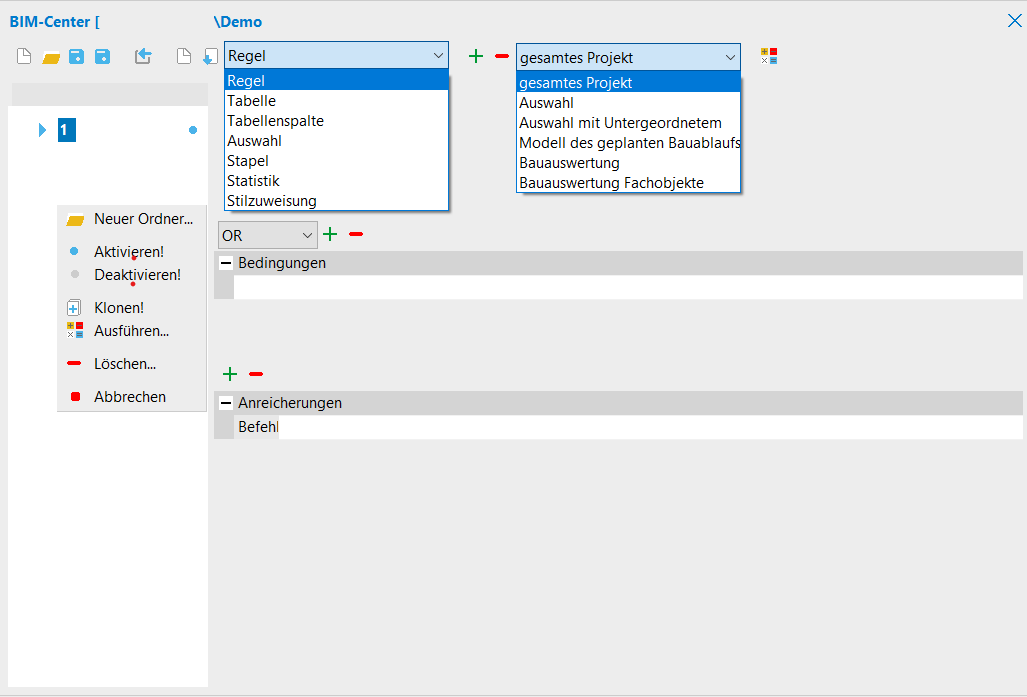This screenshot has height=697, width=1027.
Task: Select Klonen! from the context menu
Action: click(118, 308)
